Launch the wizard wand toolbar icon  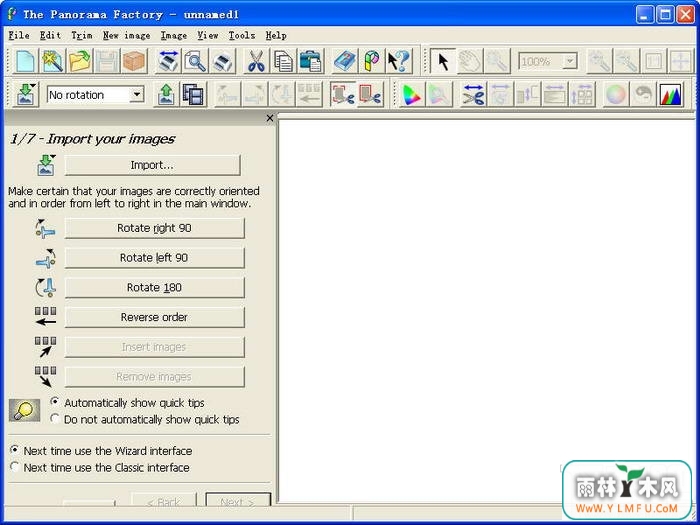[x=53, y=61]
